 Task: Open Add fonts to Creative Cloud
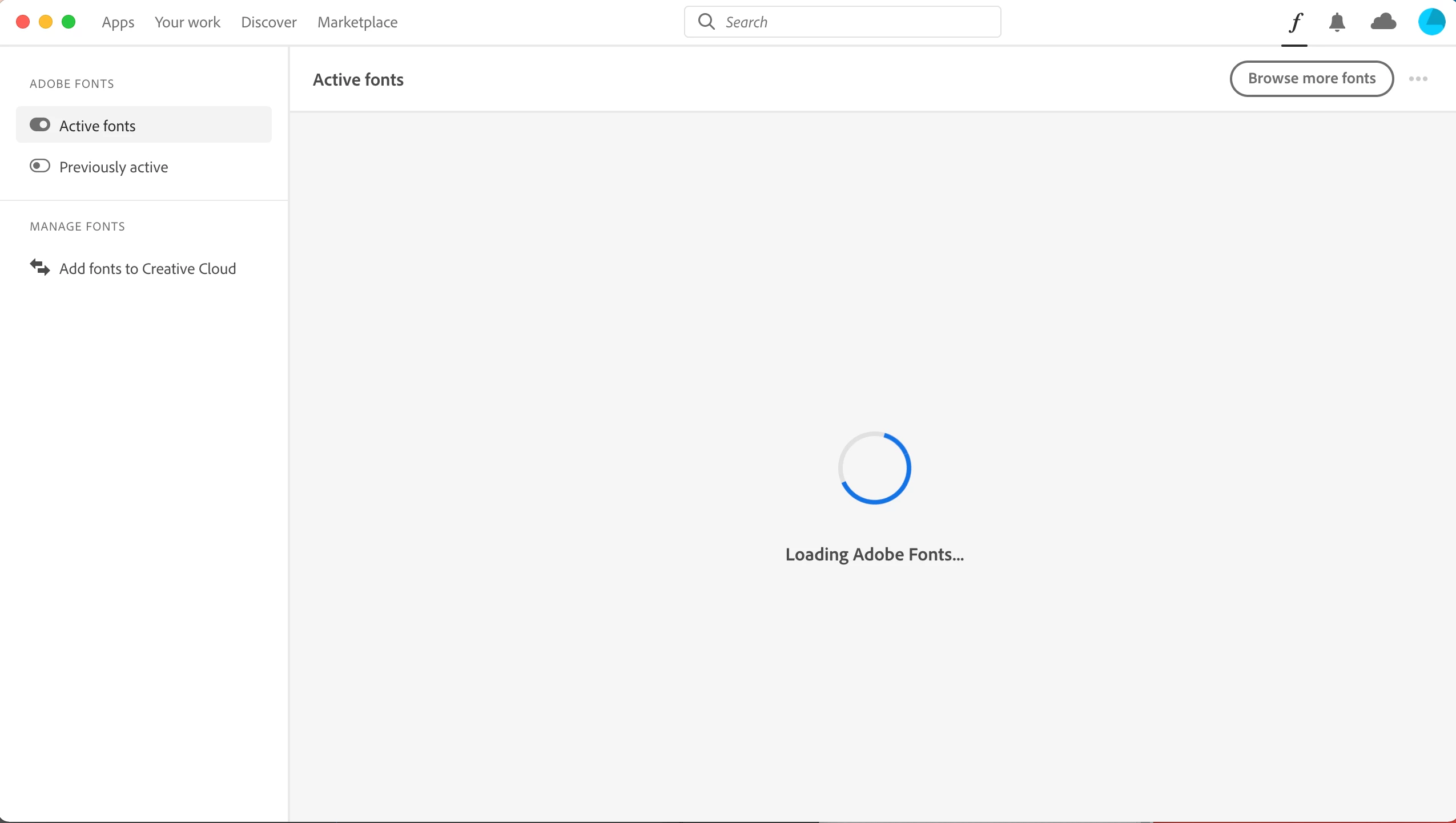147,268
